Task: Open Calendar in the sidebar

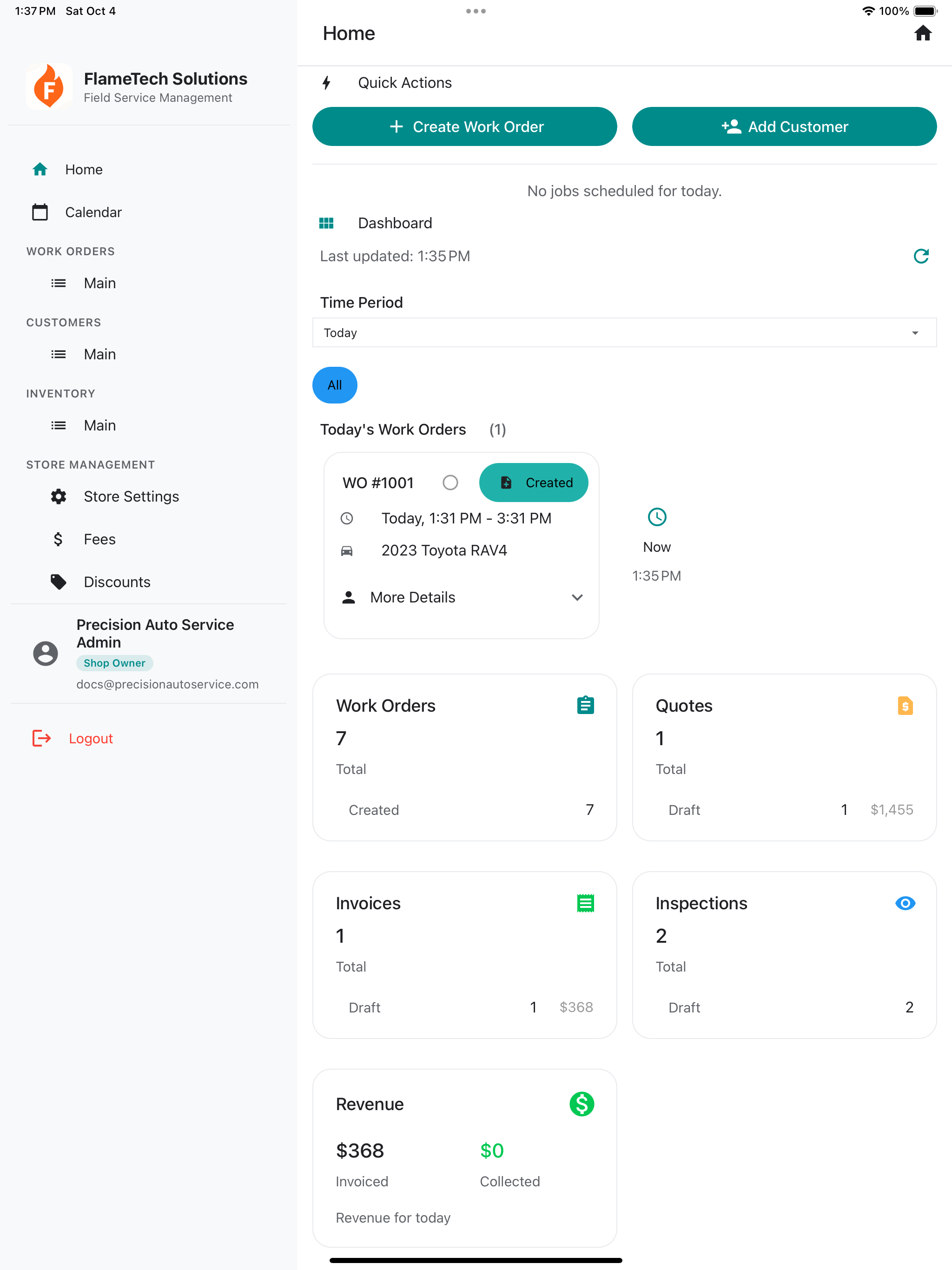Action: (93, 212)
